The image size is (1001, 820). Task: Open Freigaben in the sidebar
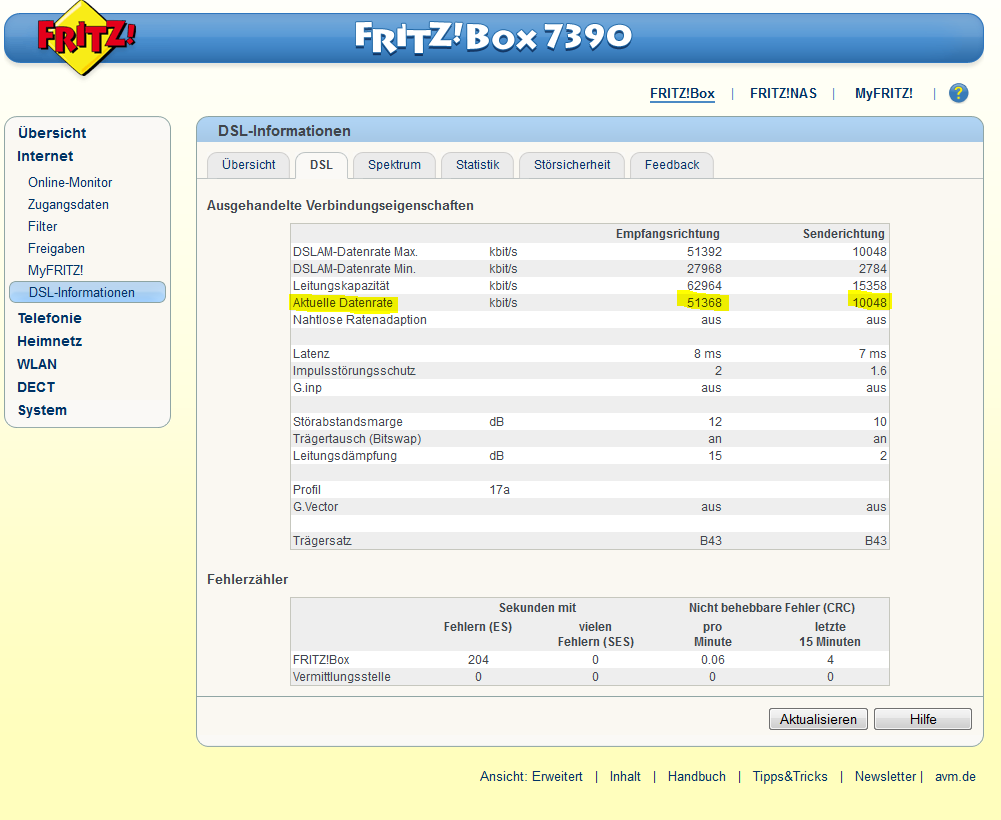tap(56, 248)
